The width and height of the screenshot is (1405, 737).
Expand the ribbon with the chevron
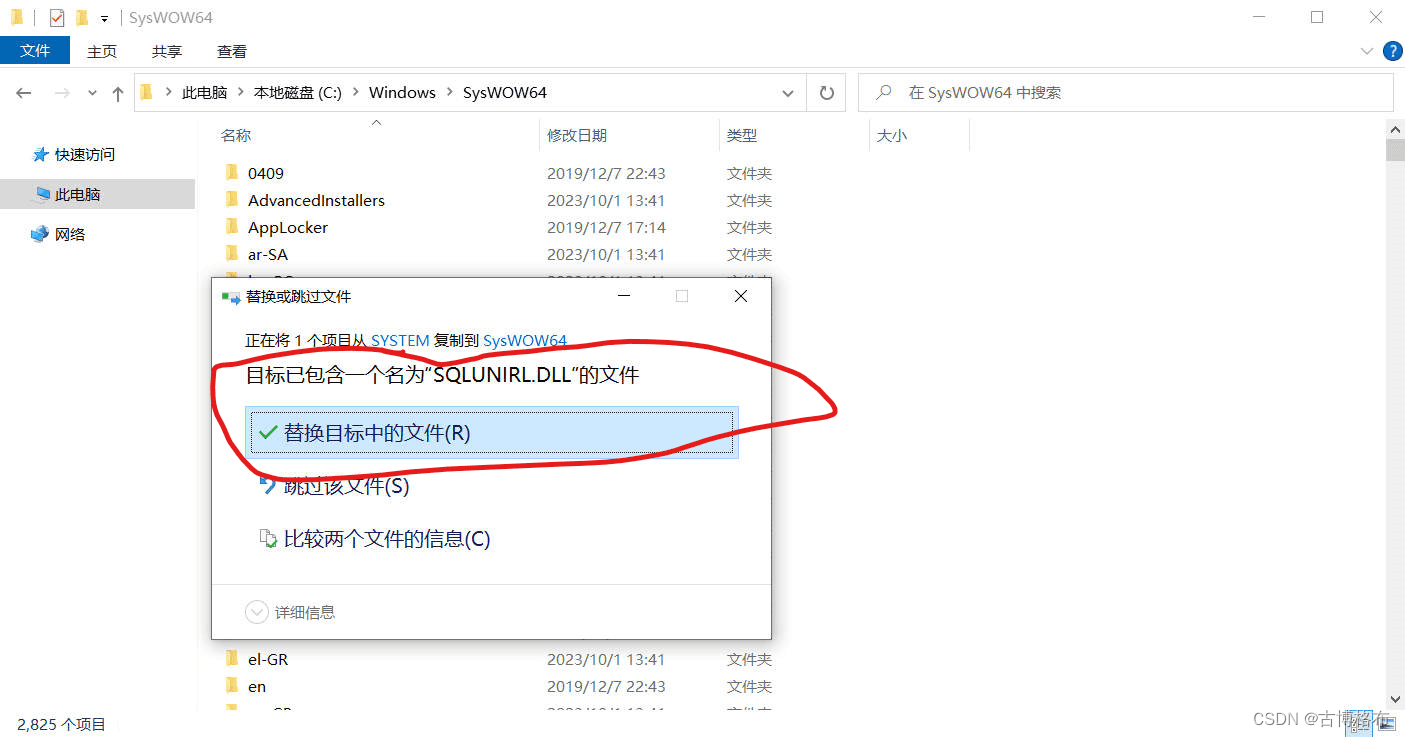coord(1367,51)
